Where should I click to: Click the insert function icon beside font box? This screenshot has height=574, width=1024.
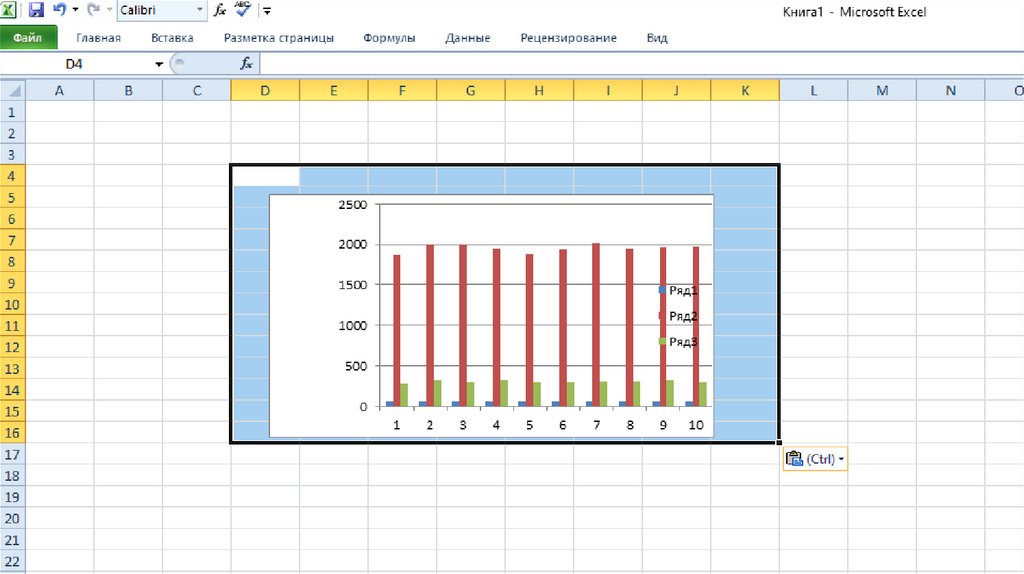pos(220,10)
